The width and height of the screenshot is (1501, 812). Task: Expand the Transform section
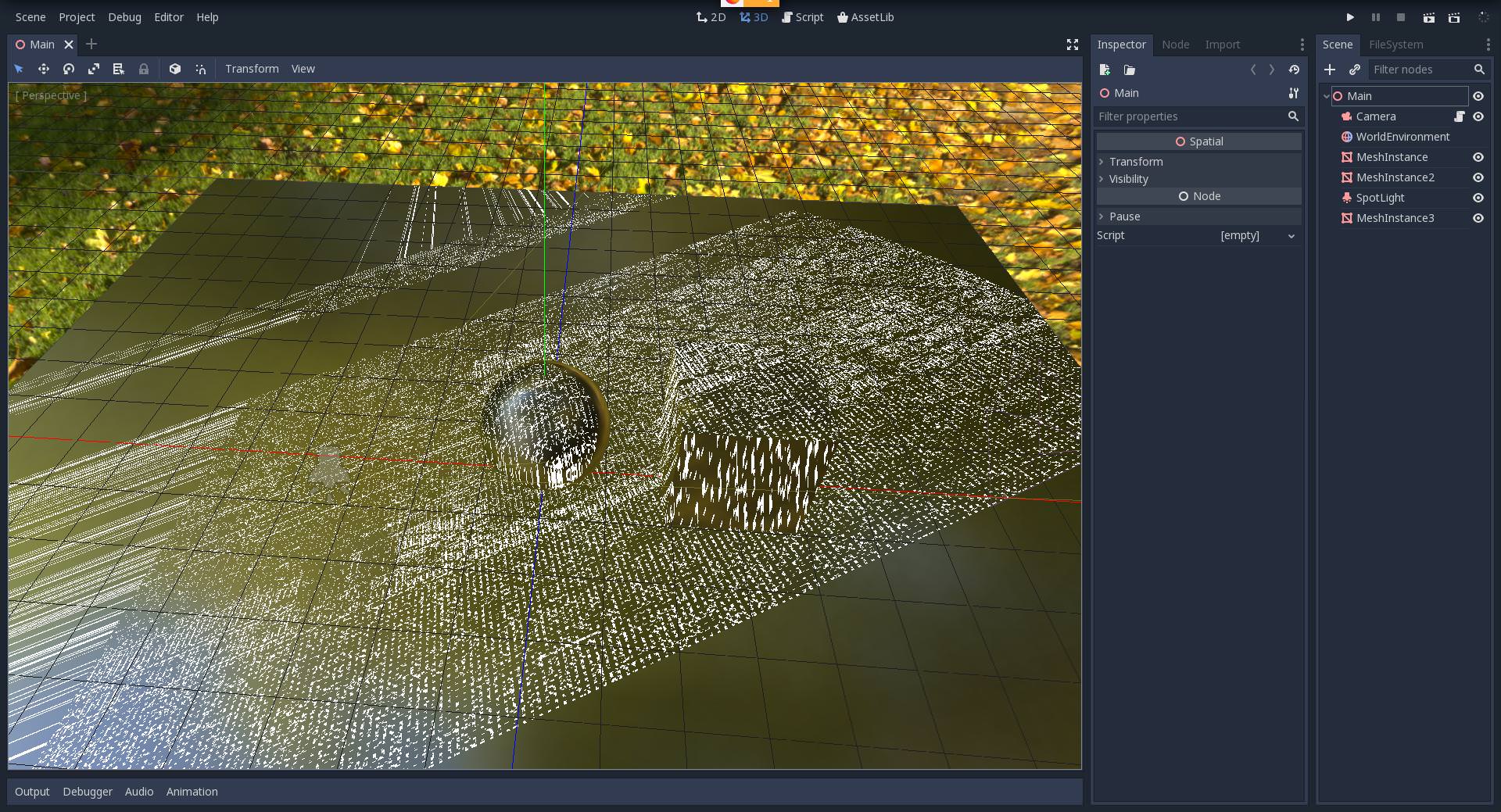point(1198,162)
